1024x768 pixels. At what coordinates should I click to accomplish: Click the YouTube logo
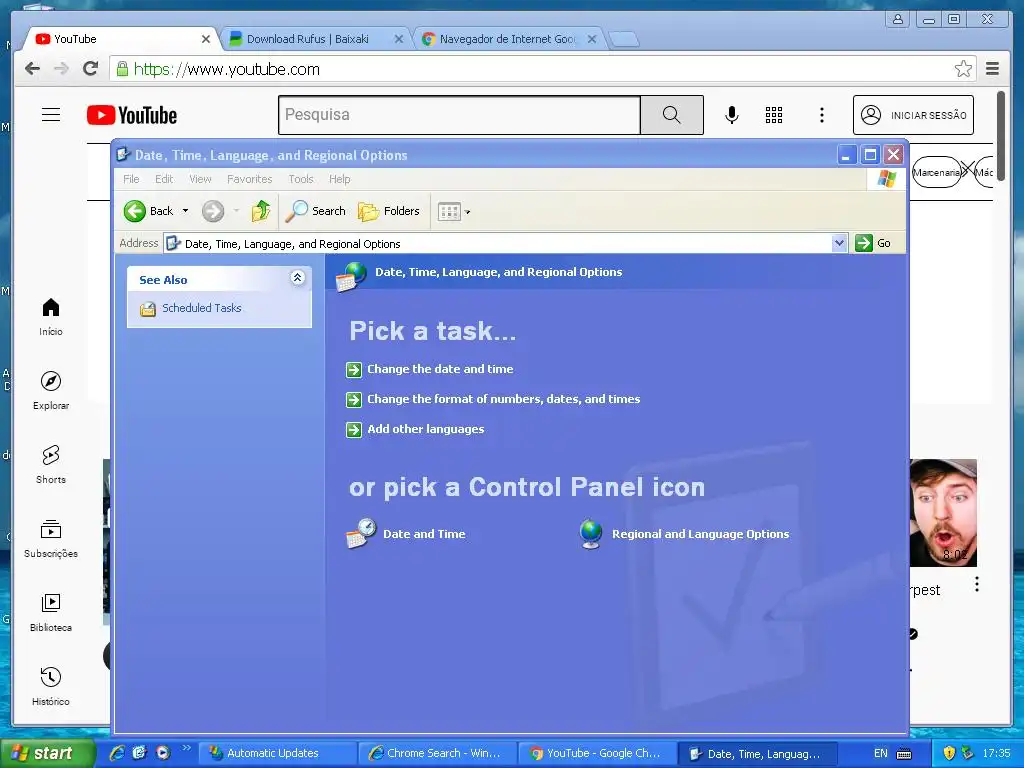click(x=132, y=116)
